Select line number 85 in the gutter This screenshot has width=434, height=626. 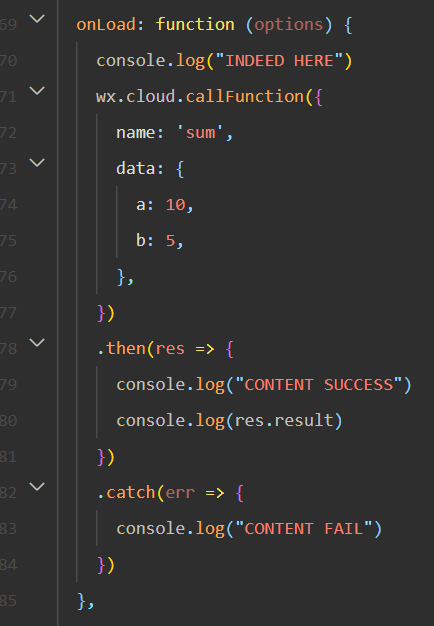coord(8,600)
